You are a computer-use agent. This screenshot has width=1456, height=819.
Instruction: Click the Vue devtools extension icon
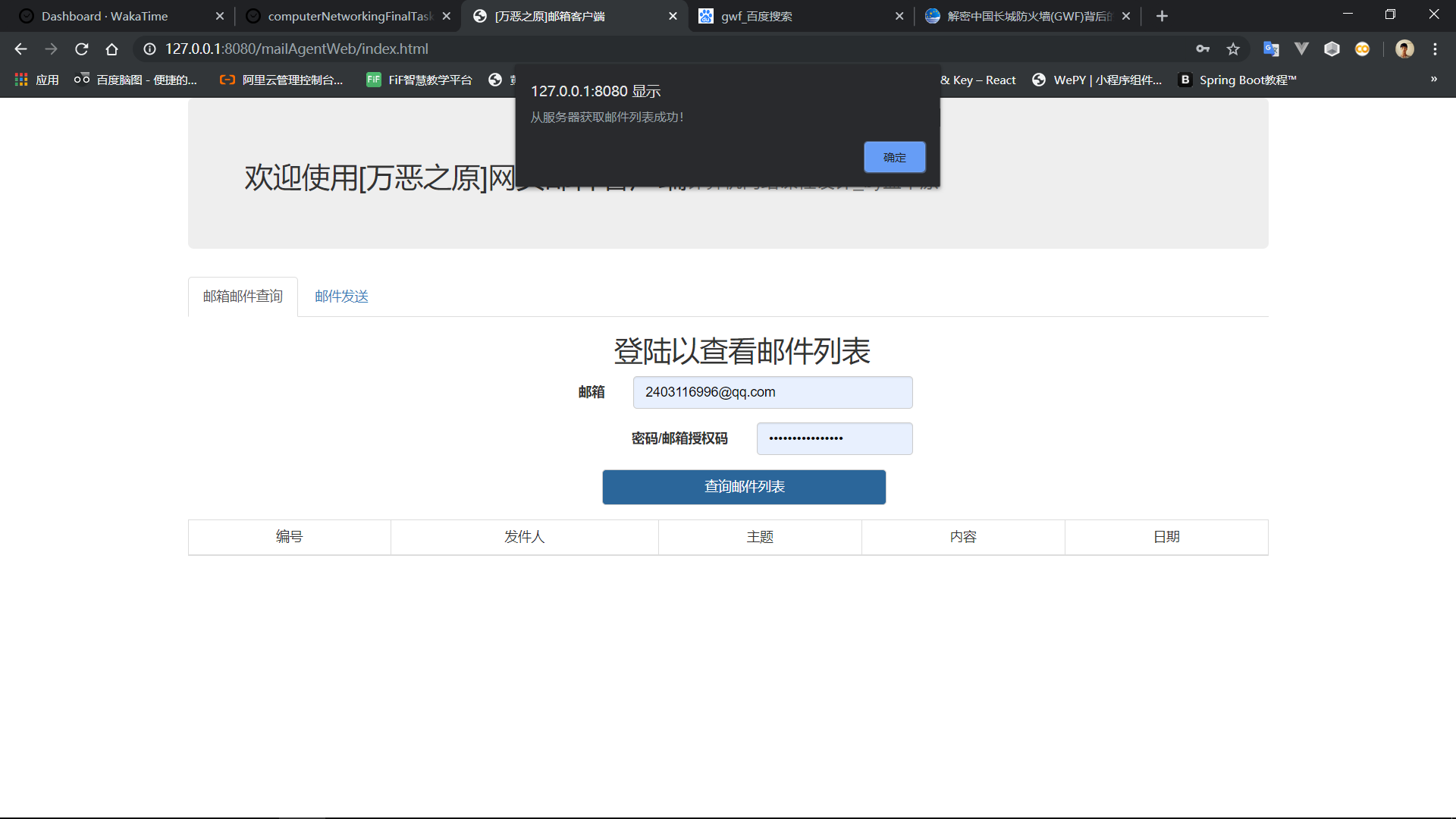[x=1301, y=49]
